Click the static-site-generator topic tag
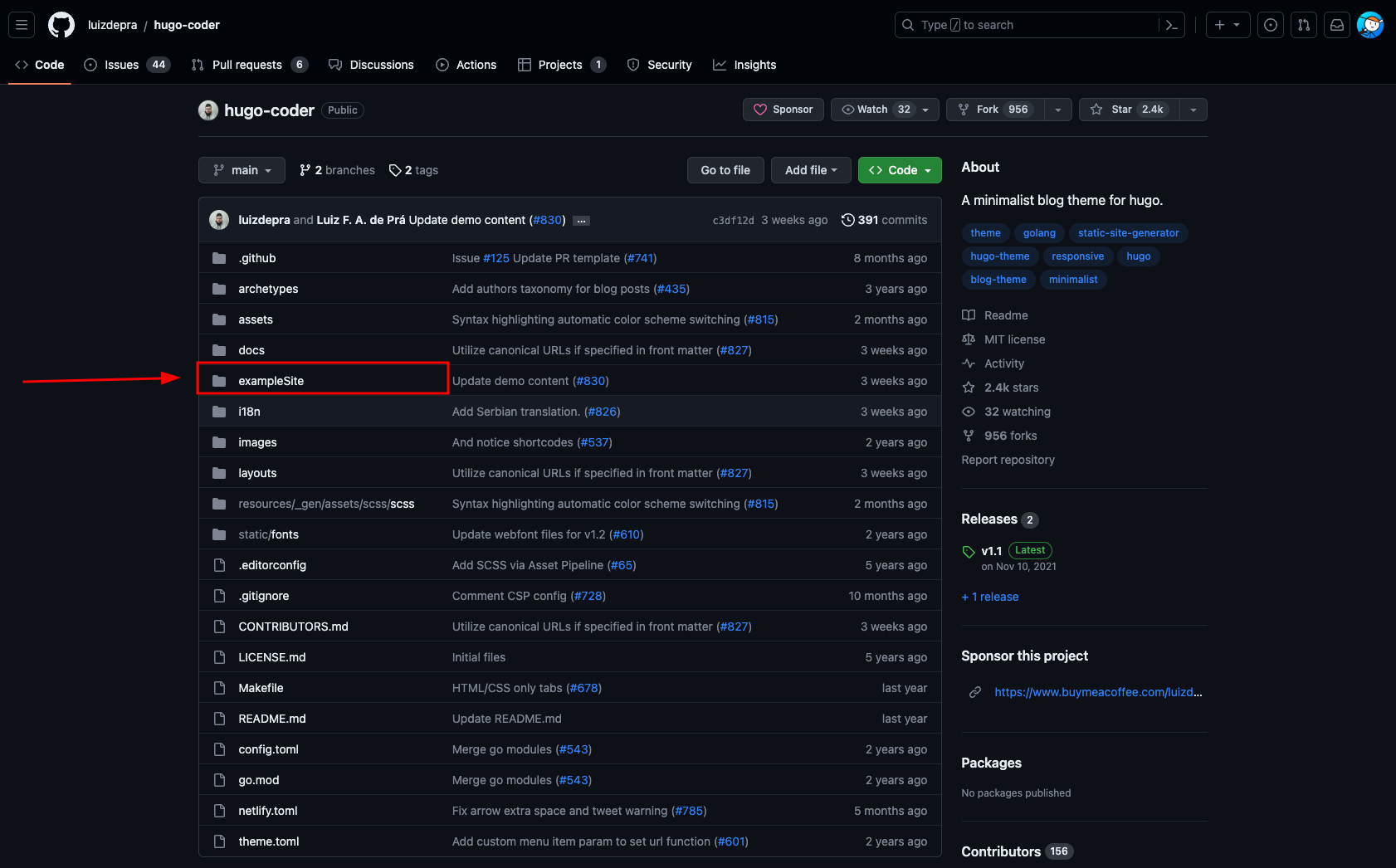 pos(1128,233)
